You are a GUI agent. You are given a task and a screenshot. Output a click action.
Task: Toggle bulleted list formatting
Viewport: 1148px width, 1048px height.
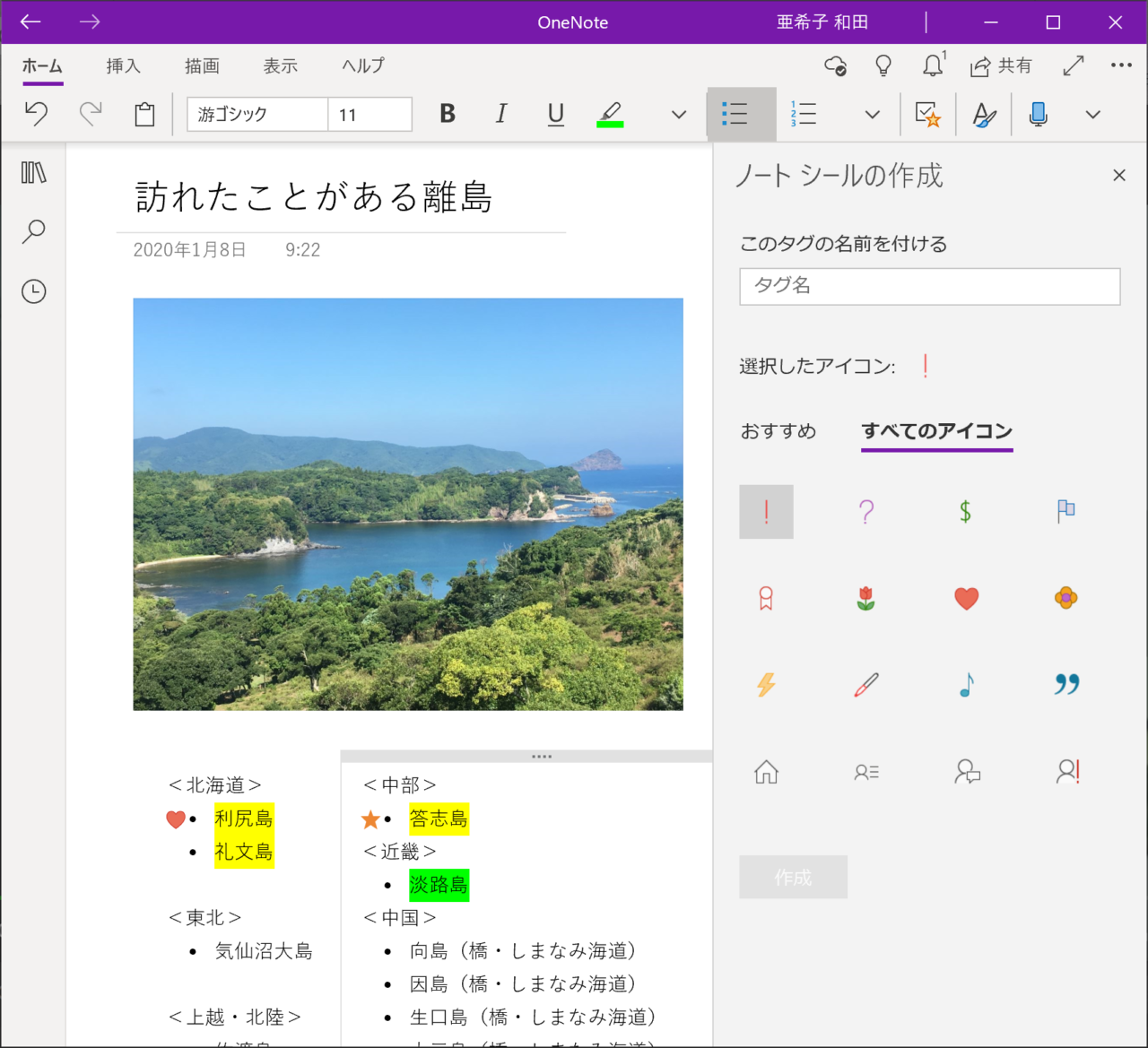(735, 114)
